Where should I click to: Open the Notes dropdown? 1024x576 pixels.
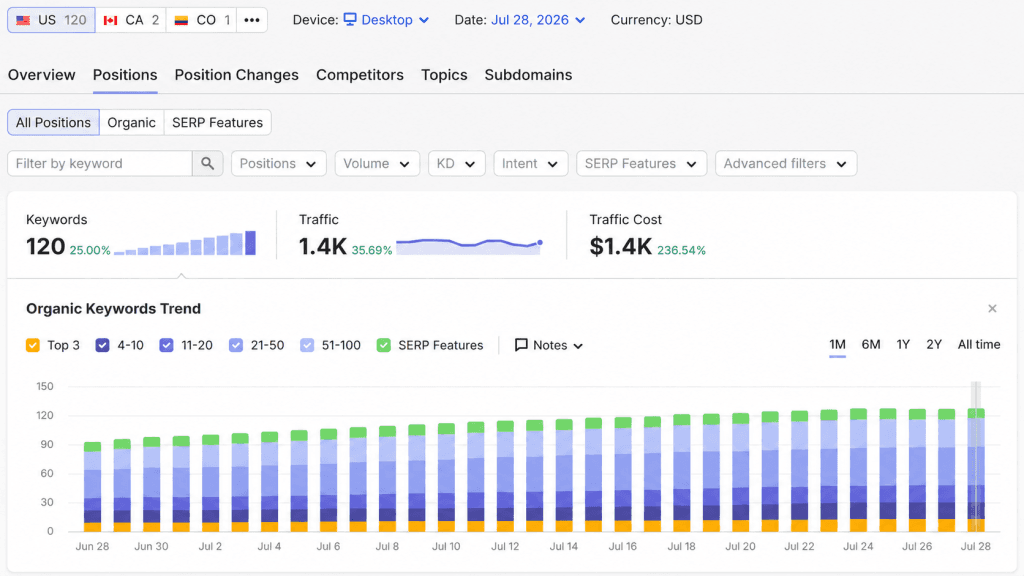549,345
